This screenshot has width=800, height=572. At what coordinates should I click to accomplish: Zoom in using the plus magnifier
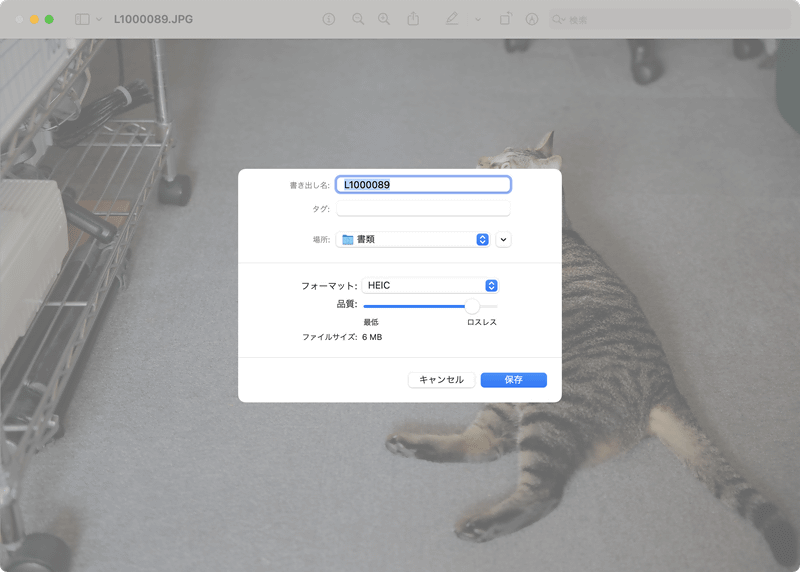384,19
